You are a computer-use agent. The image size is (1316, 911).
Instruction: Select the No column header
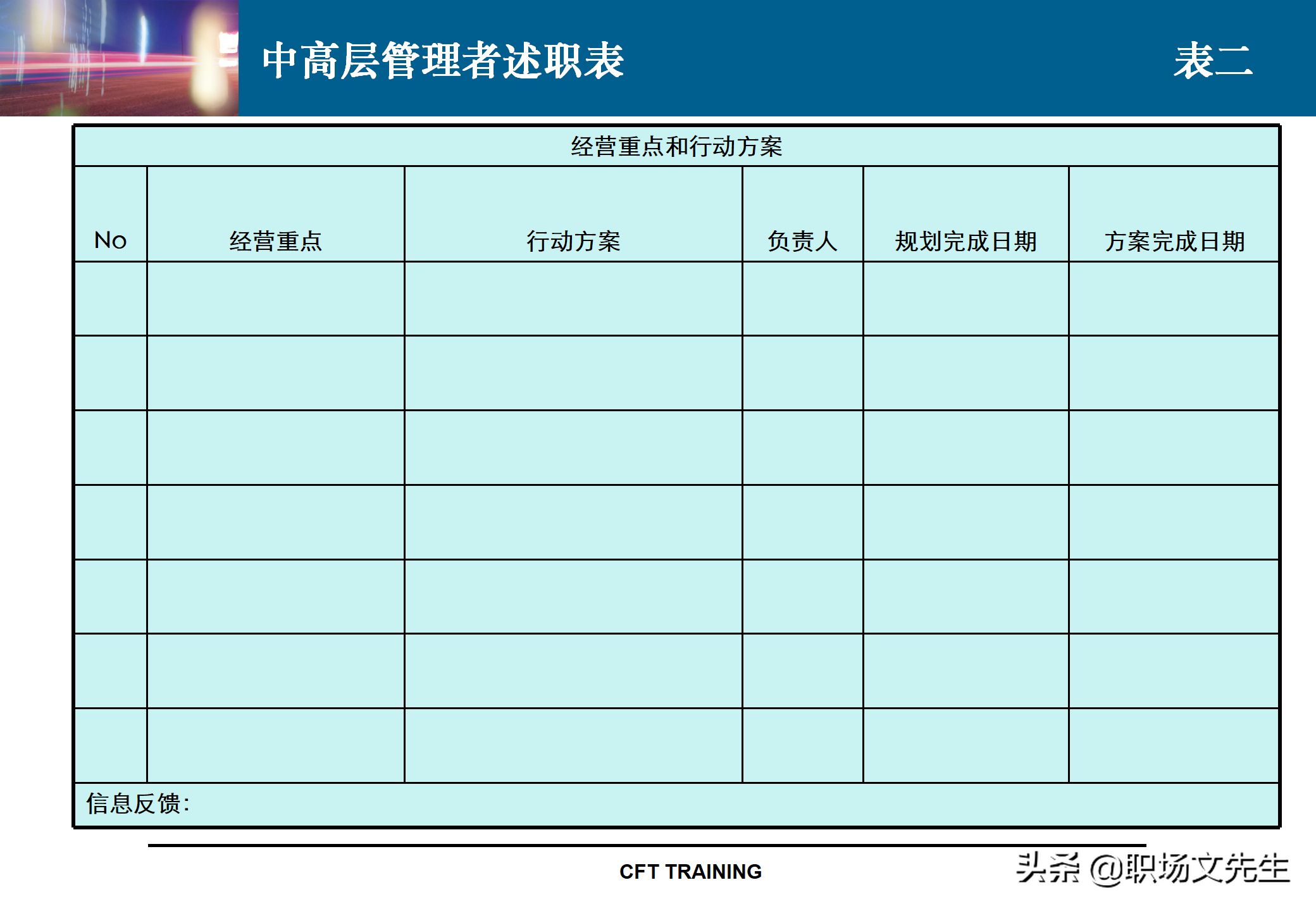pyautogui.click(x=111, y=240)
